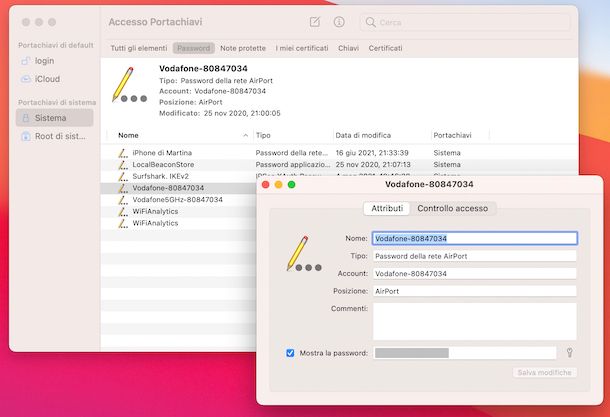The width and height of the screenshot is (610, 417).
Task: Select the Surfshark. IKEv2 row
Action: tap(178, 176)
